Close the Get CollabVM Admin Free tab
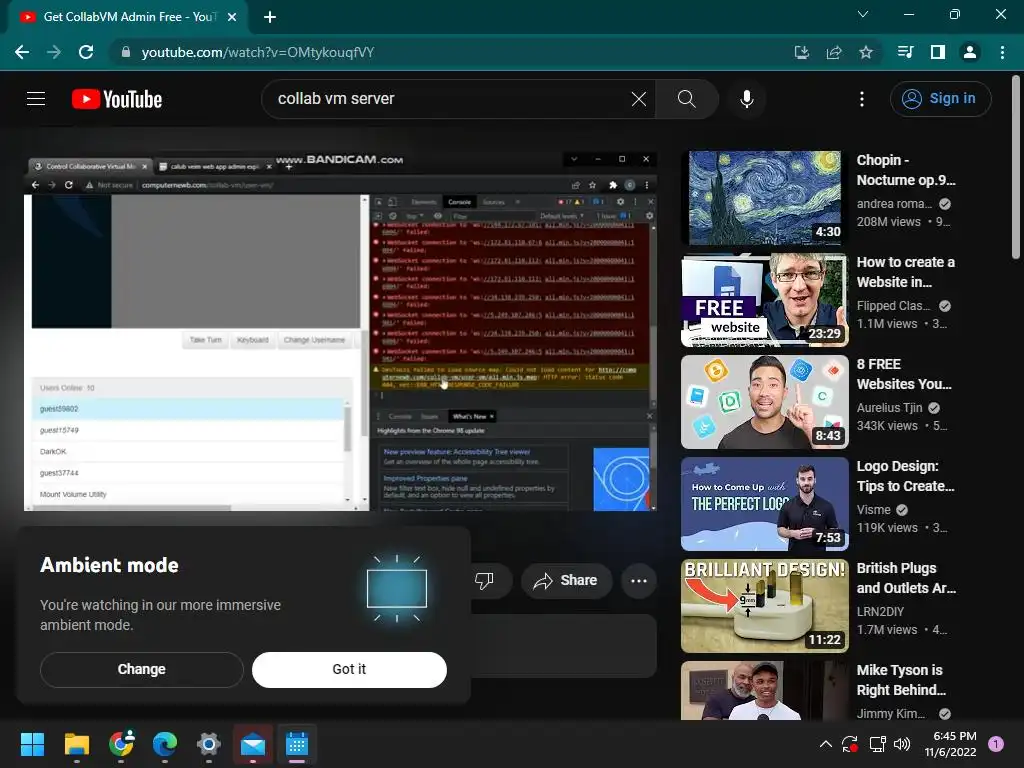 (232, 17)
